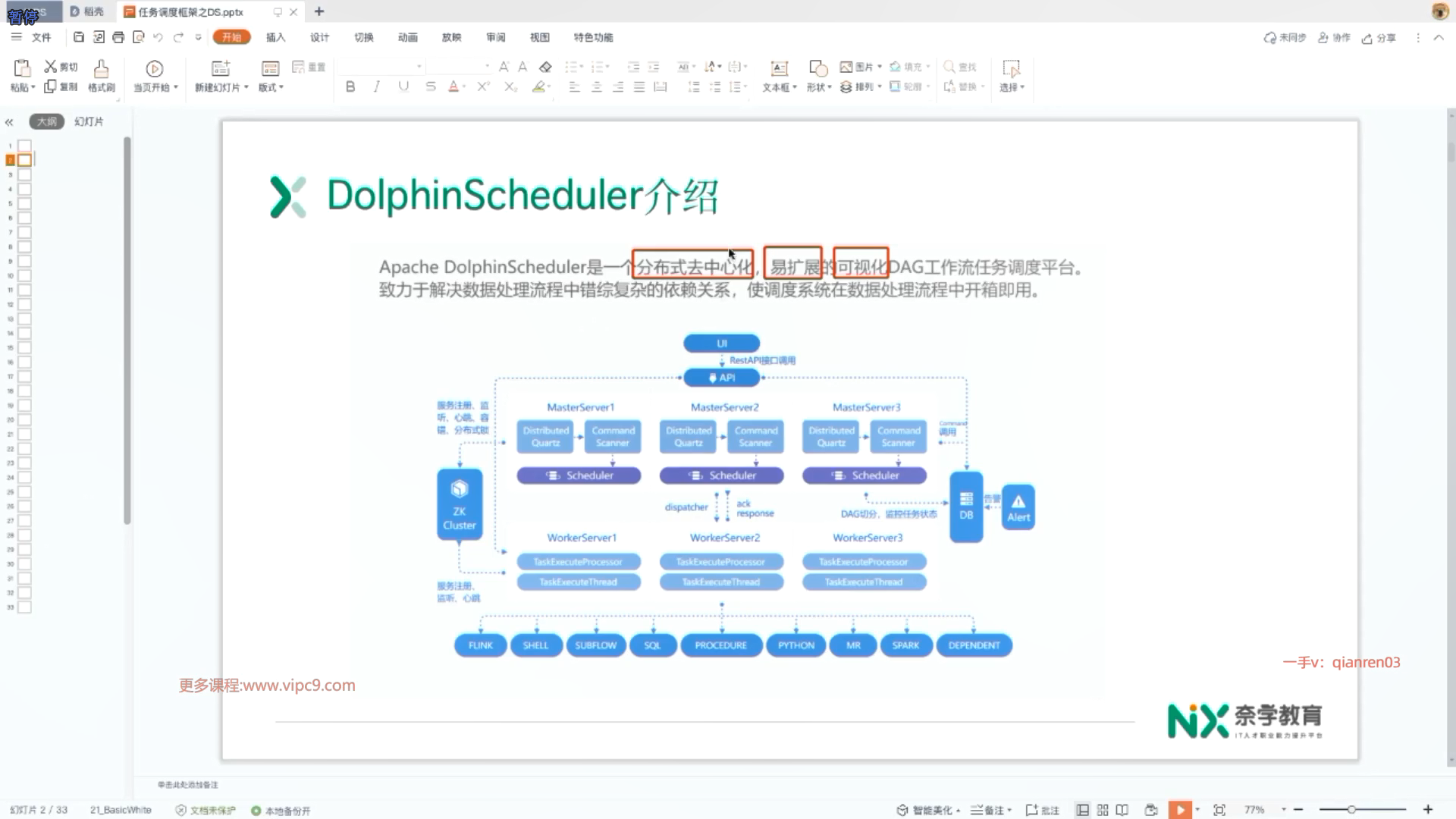The height and width of the screenshot is (819, 1456).
Task: Select slide 5 thumbnail in sidebar
Action: pos(24,203)
